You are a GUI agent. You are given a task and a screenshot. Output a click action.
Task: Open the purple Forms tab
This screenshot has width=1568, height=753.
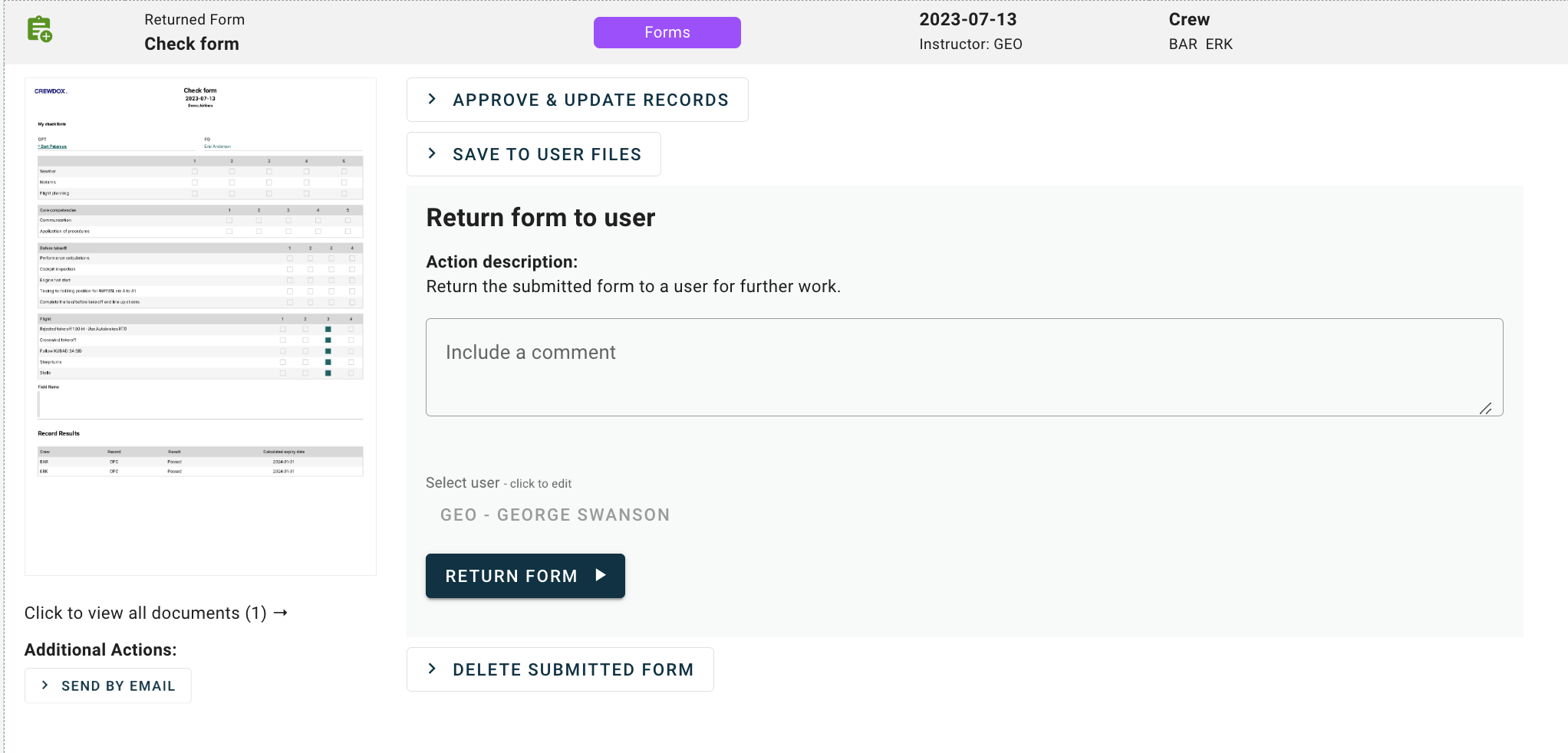point(667,32)
